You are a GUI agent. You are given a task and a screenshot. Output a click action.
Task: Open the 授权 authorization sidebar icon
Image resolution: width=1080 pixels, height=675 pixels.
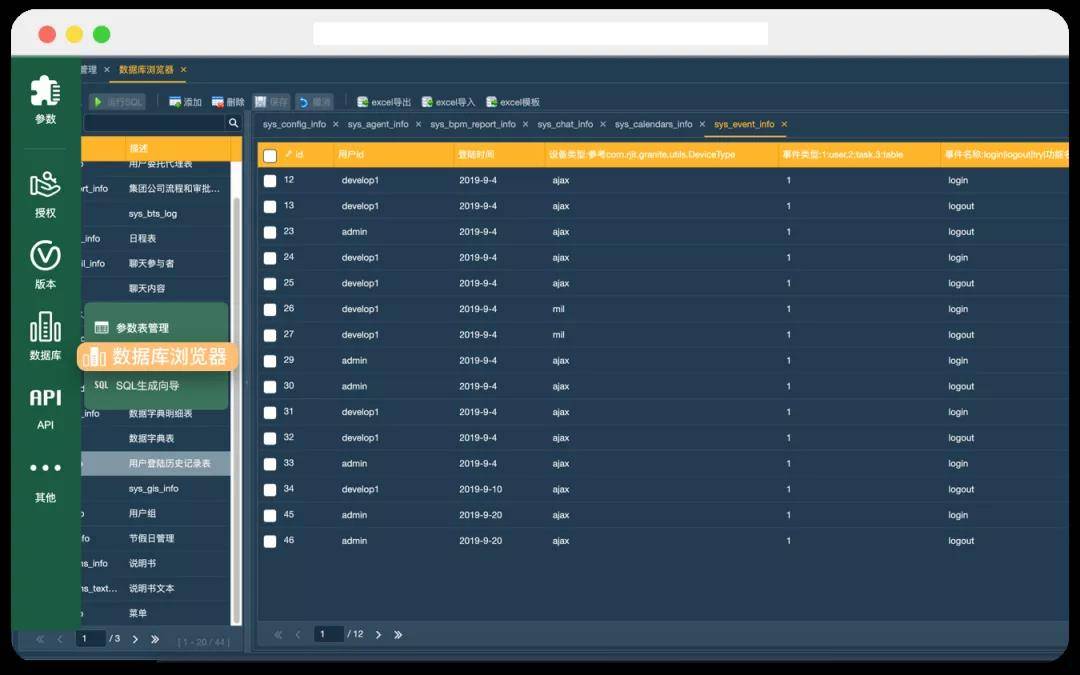point(45,186)
